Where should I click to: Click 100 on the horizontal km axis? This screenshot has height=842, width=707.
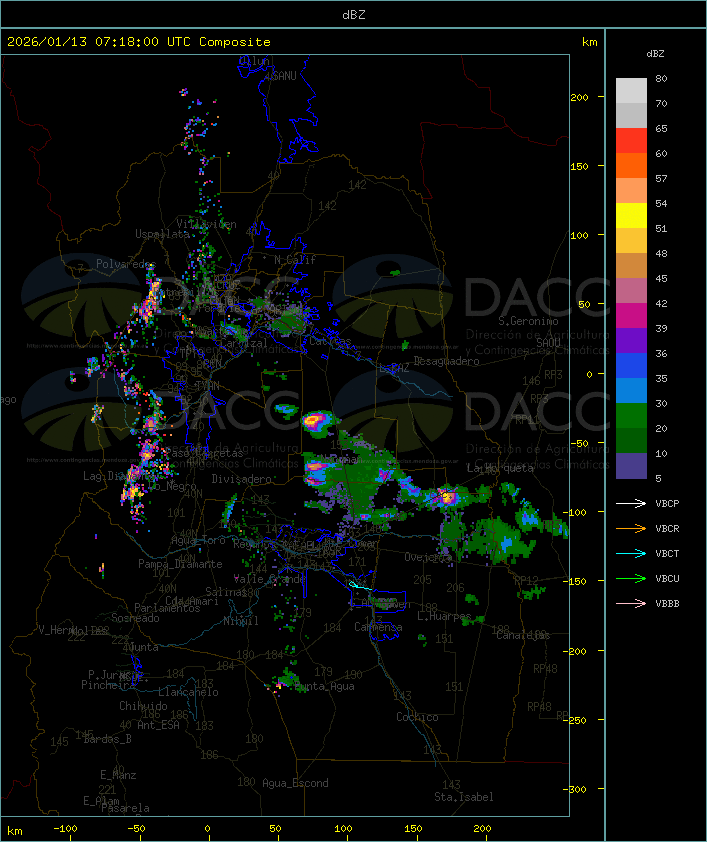[343, 829]
